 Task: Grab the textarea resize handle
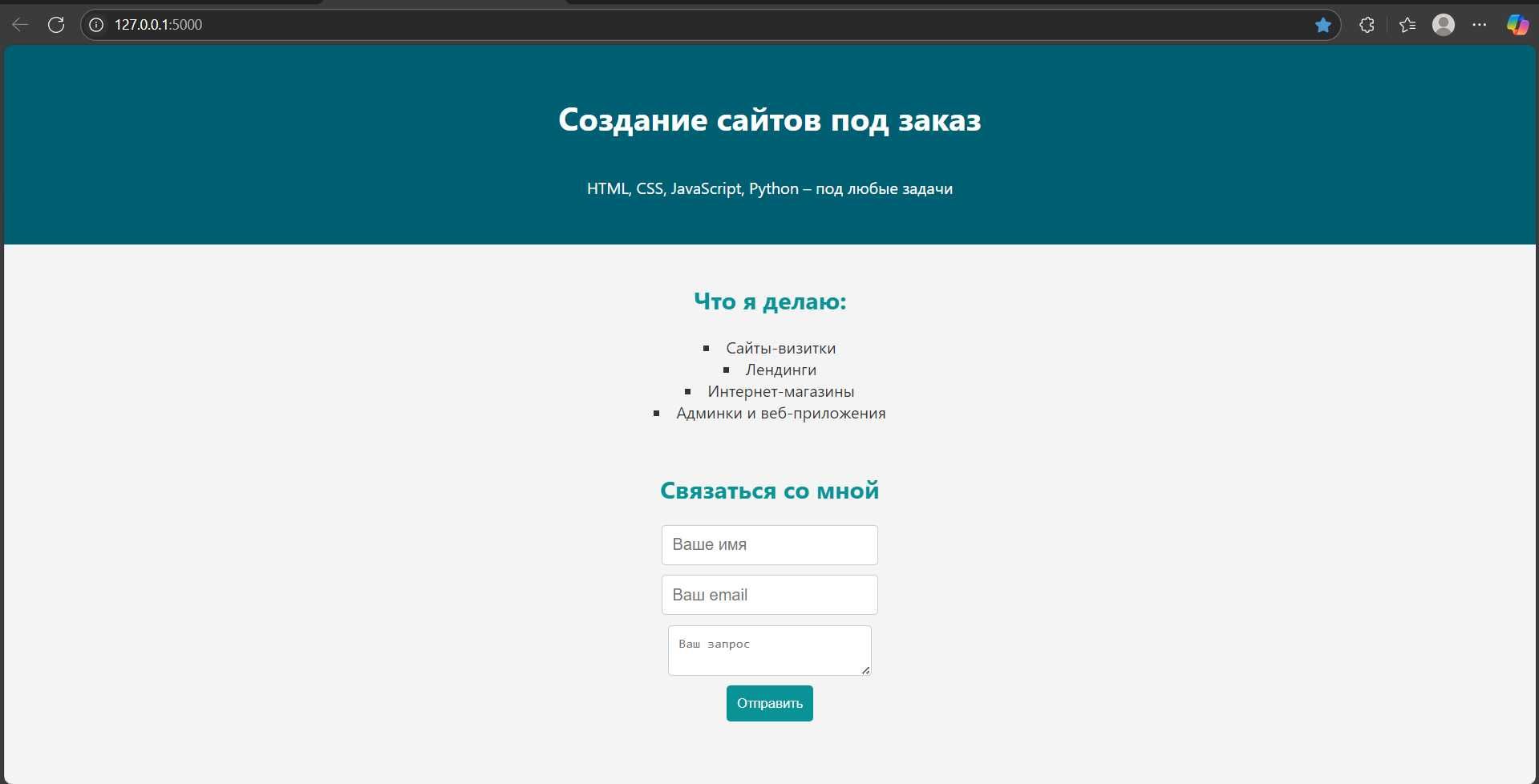(x=865, y=670)
